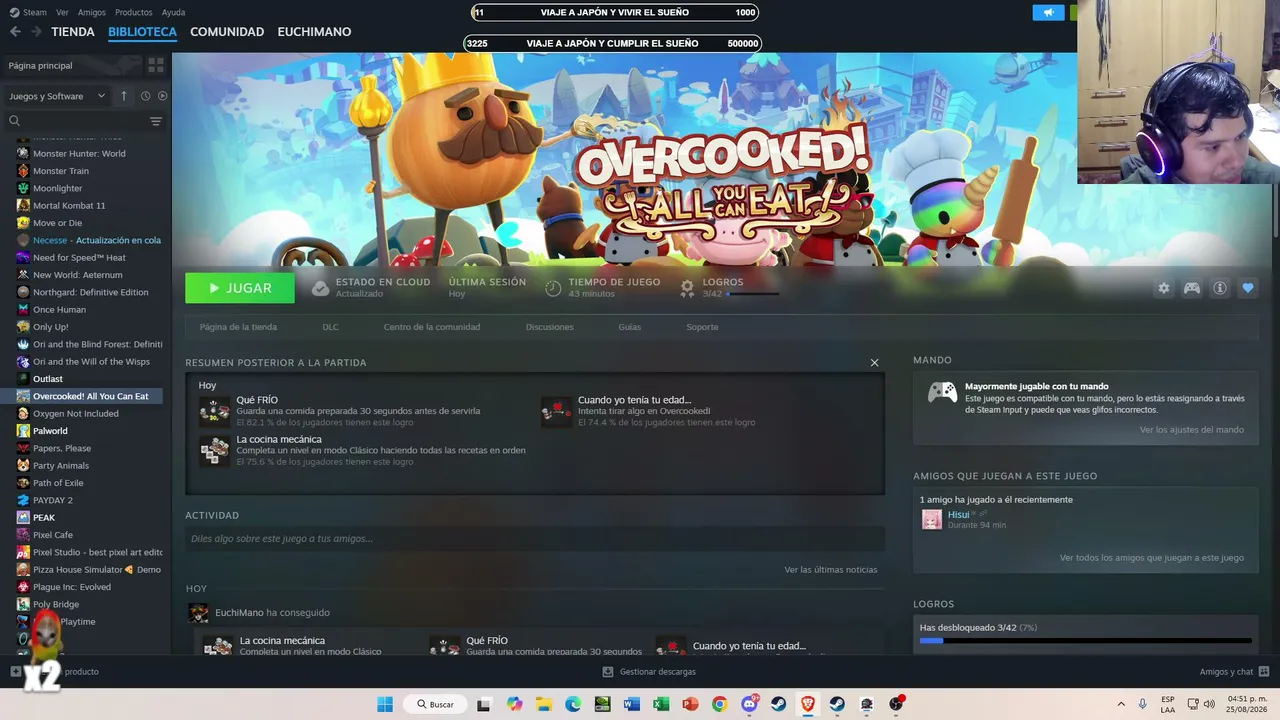This screenshot has width=1280, height=720.
Task: Click the Path of Exile game icon
Action: coord(23,483)
